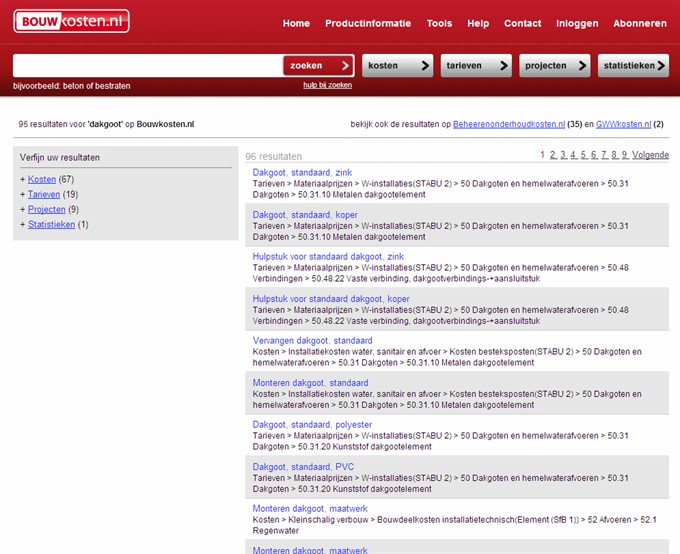Go to results page 2
This screenshot has height=554, width=680.
pyautogui.click(x=553, y=155)
